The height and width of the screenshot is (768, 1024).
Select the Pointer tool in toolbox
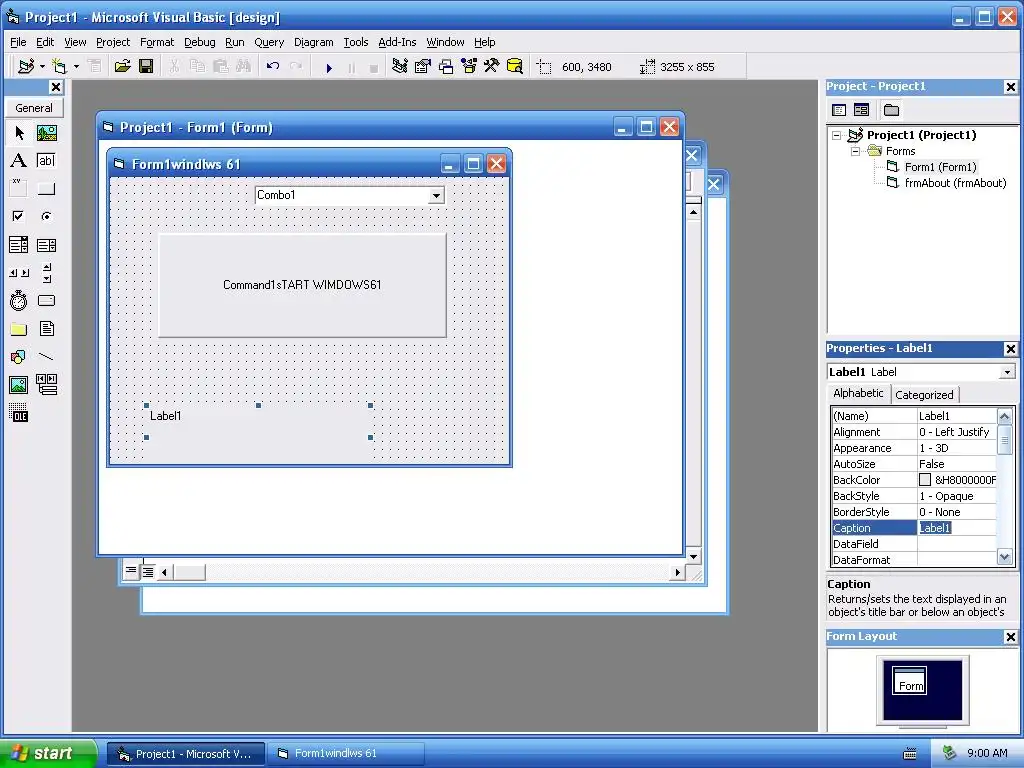[x=19, y=133]
